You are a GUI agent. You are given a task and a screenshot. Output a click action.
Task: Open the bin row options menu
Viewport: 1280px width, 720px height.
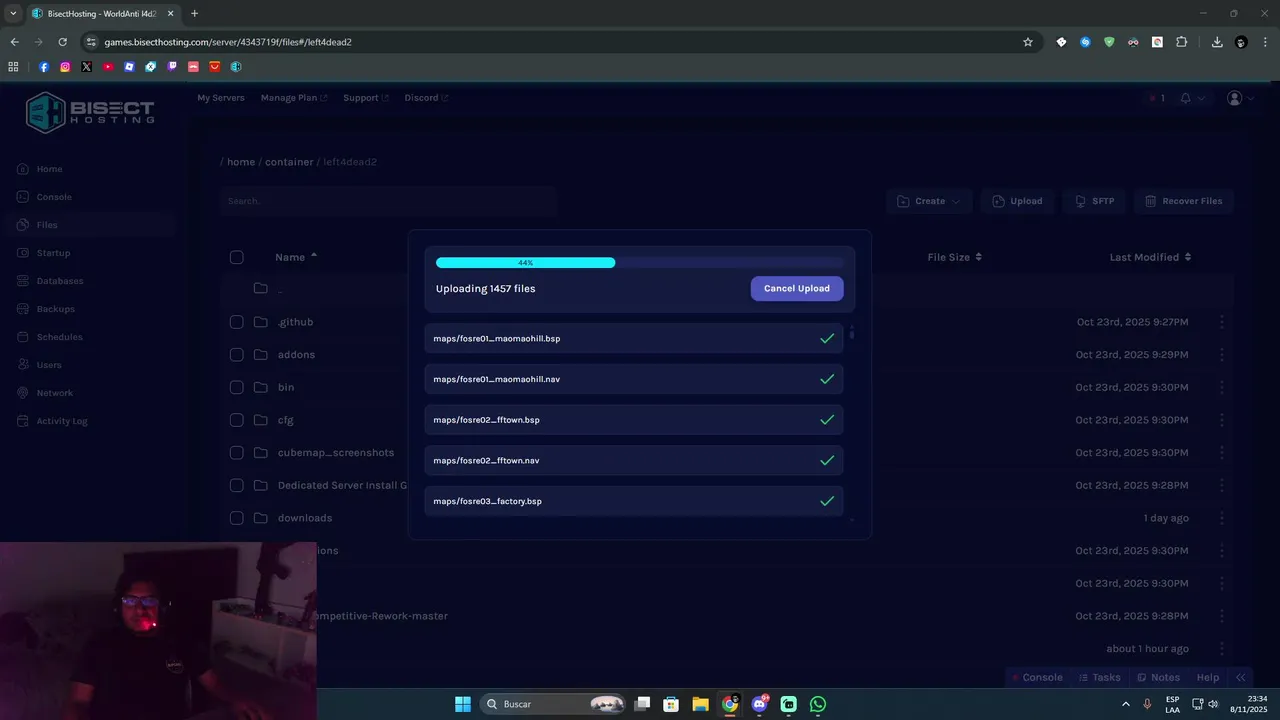pos(1221,387)
